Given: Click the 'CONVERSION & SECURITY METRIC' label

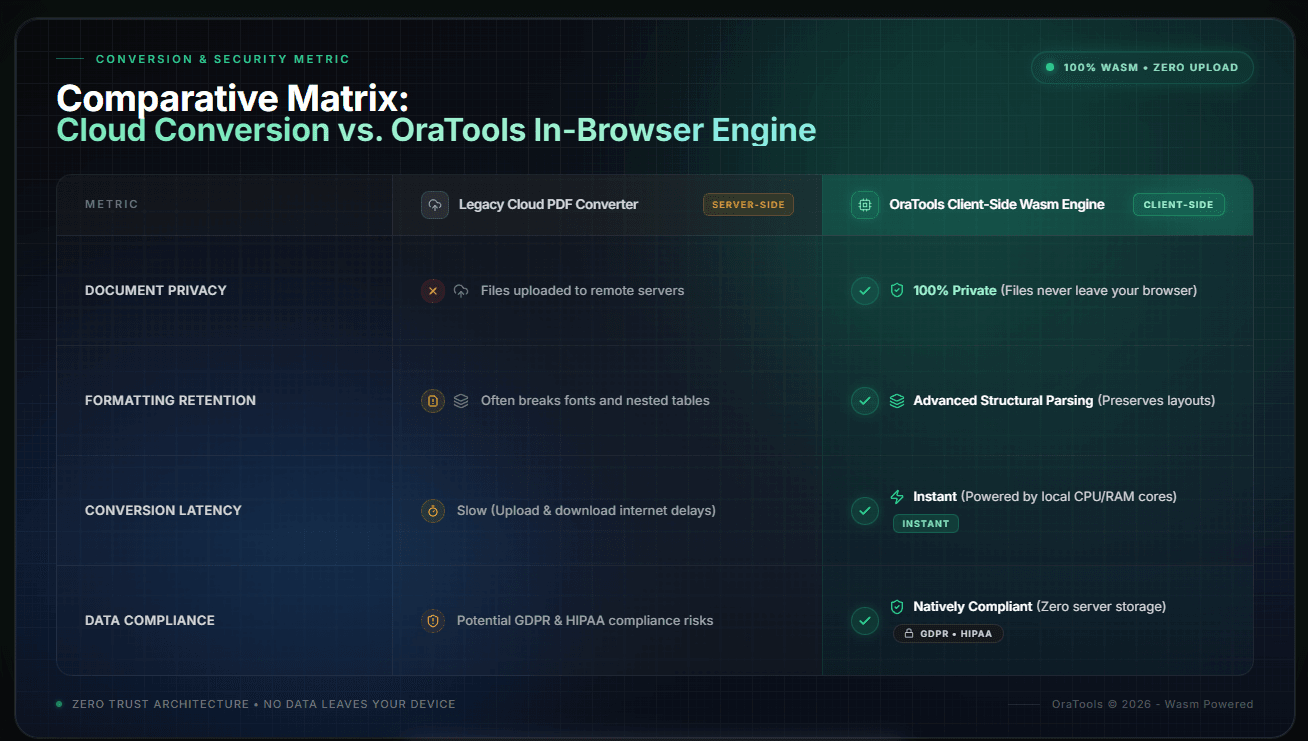Looking at the screenshot, I should tap(223, 60).
